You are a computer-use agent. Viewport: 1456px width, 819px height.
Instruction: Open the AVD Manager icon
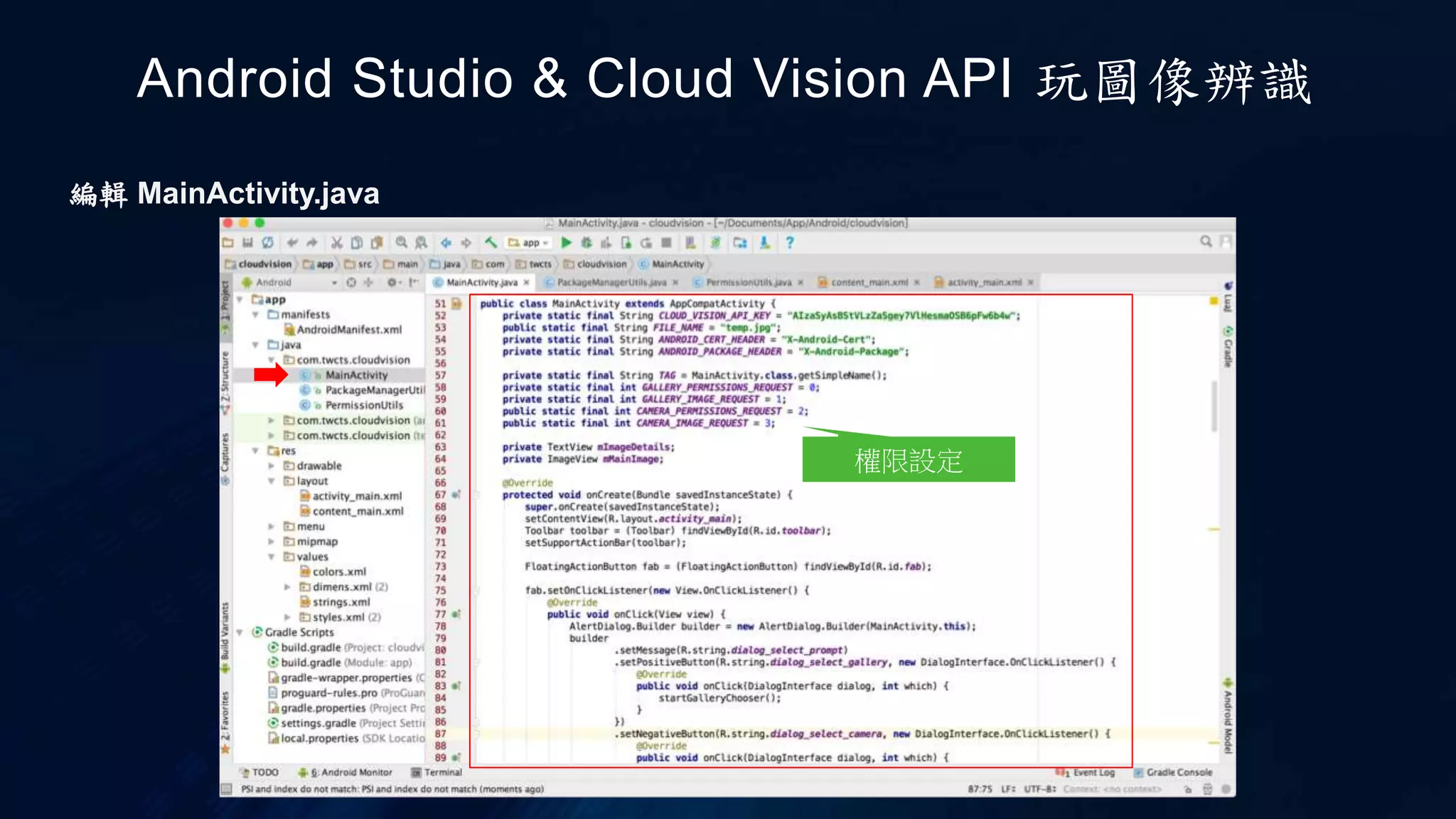[691, 242]
